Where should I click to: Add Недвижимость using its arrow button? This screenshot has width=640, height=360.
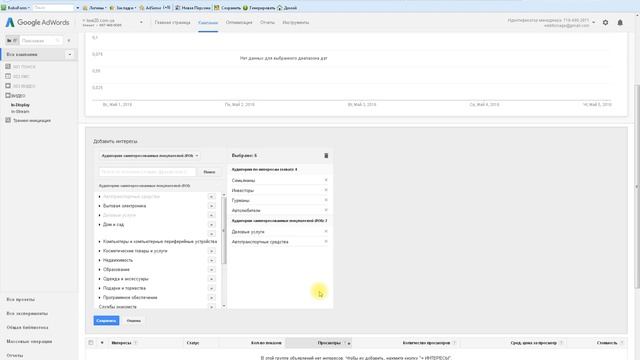tap(211, 260)
